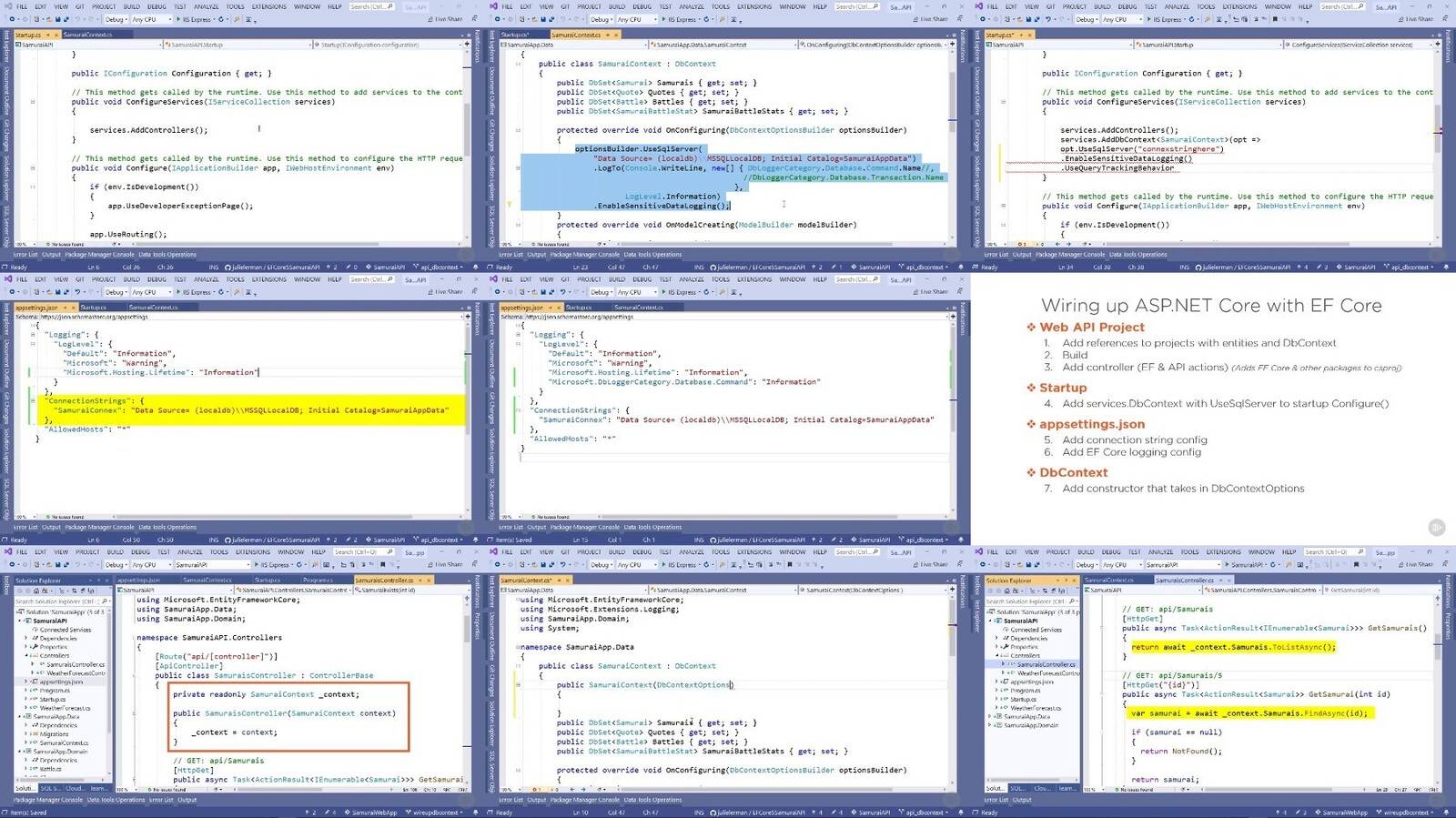Image resolution: width=1456 pixels, height=818 pixels.
Task: Toggle pin on Startup.cs tab in the services.AddControllers window
Action: (x=48, y=35)
